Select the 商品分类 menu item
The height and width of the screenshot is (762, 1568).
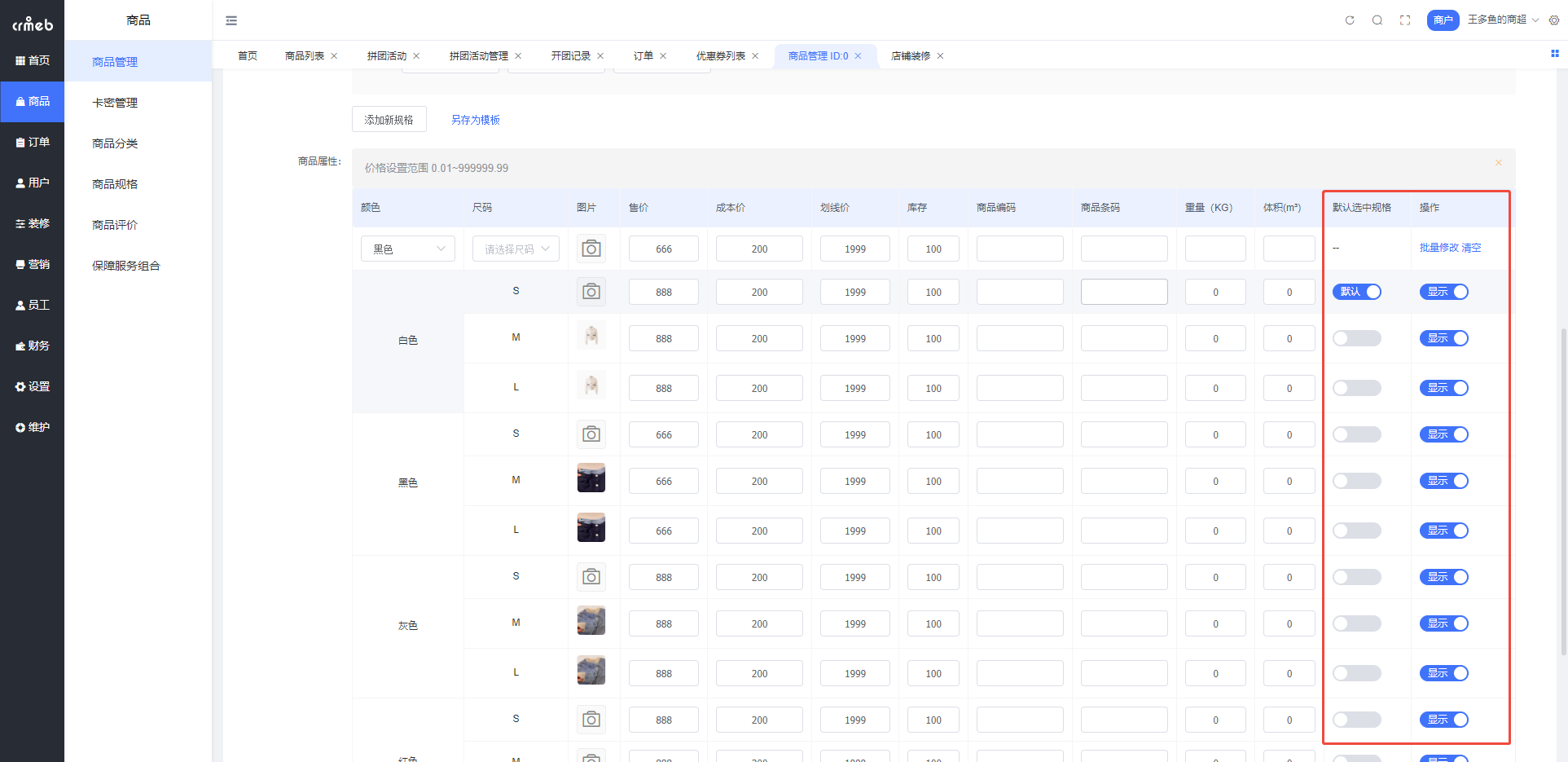[114, 143]
